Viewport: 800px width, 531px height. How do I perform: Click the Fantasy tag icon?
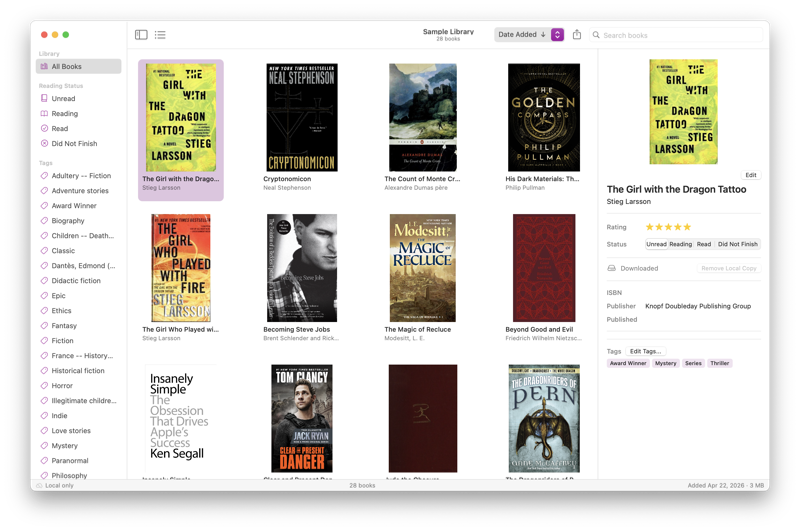click(44, 325)
